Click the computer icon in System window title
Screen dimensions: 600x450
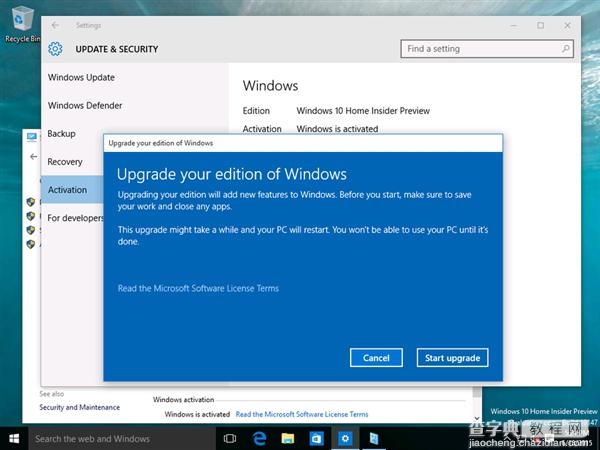[x=32, y=137]
